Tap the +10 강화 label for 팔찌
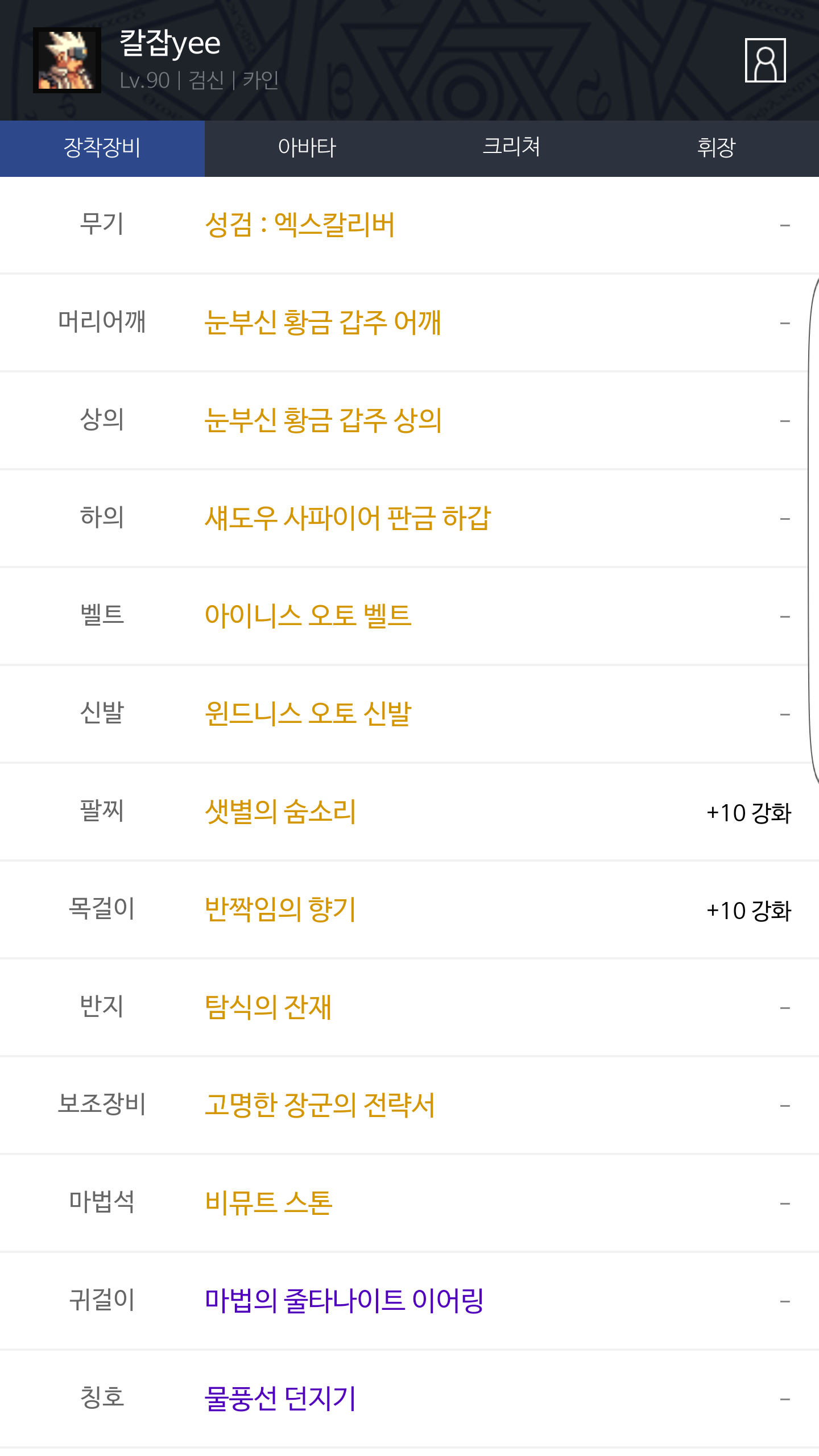This screenshot has width=819, height=1456. click(748, 813)
